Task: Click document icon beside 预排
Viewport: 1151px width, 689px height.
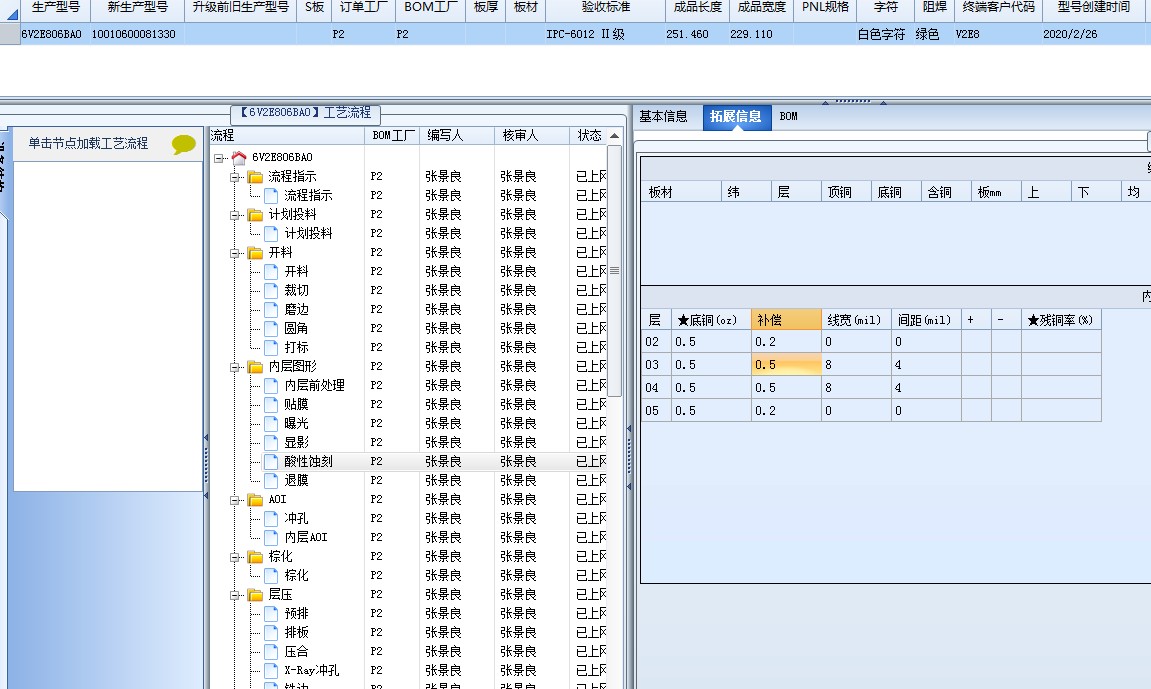Action: (x=271, y=613)
